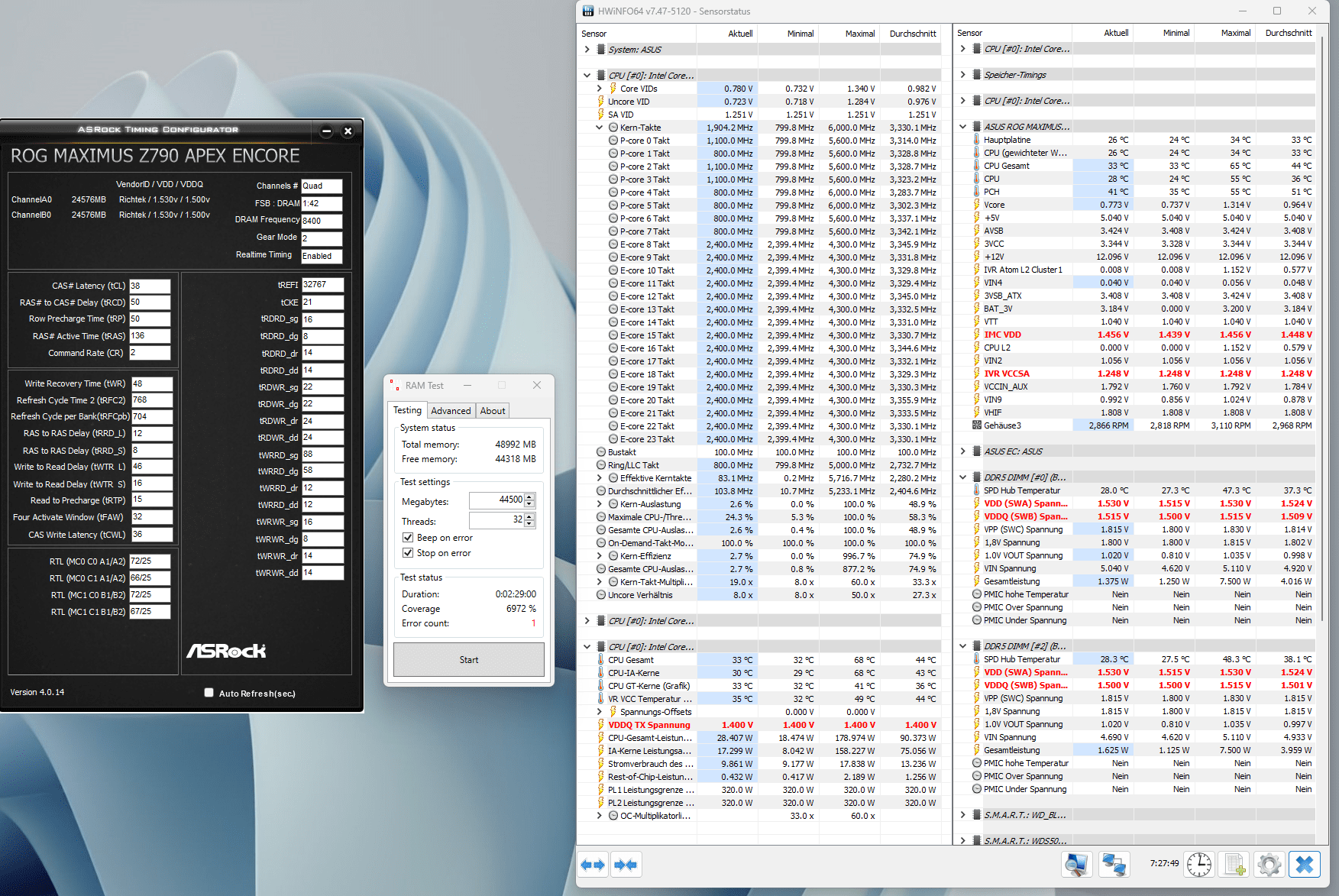The height and width of the screenshot is (896, 1339).
Task: Open HWiNFO sensor settings gear
Action: click(x=1269, y=865)
